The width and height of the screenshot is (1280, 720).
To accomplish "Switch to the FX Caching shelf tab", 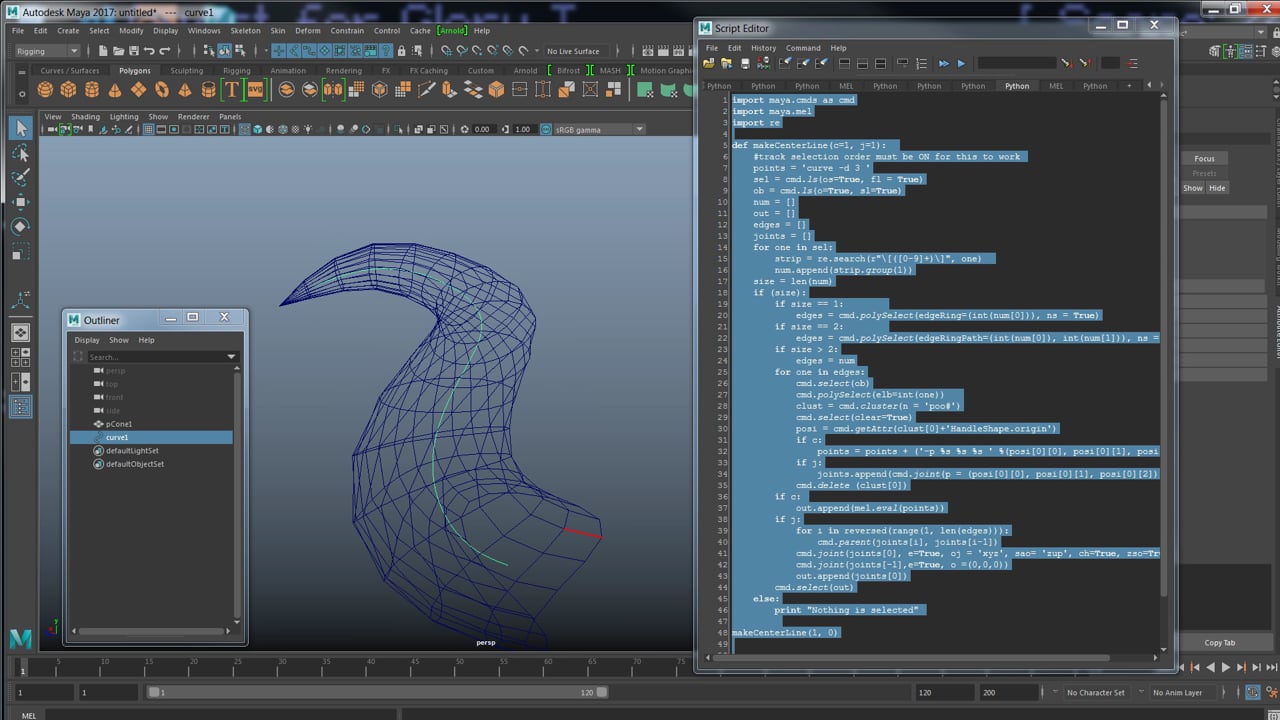I will 429,71.
